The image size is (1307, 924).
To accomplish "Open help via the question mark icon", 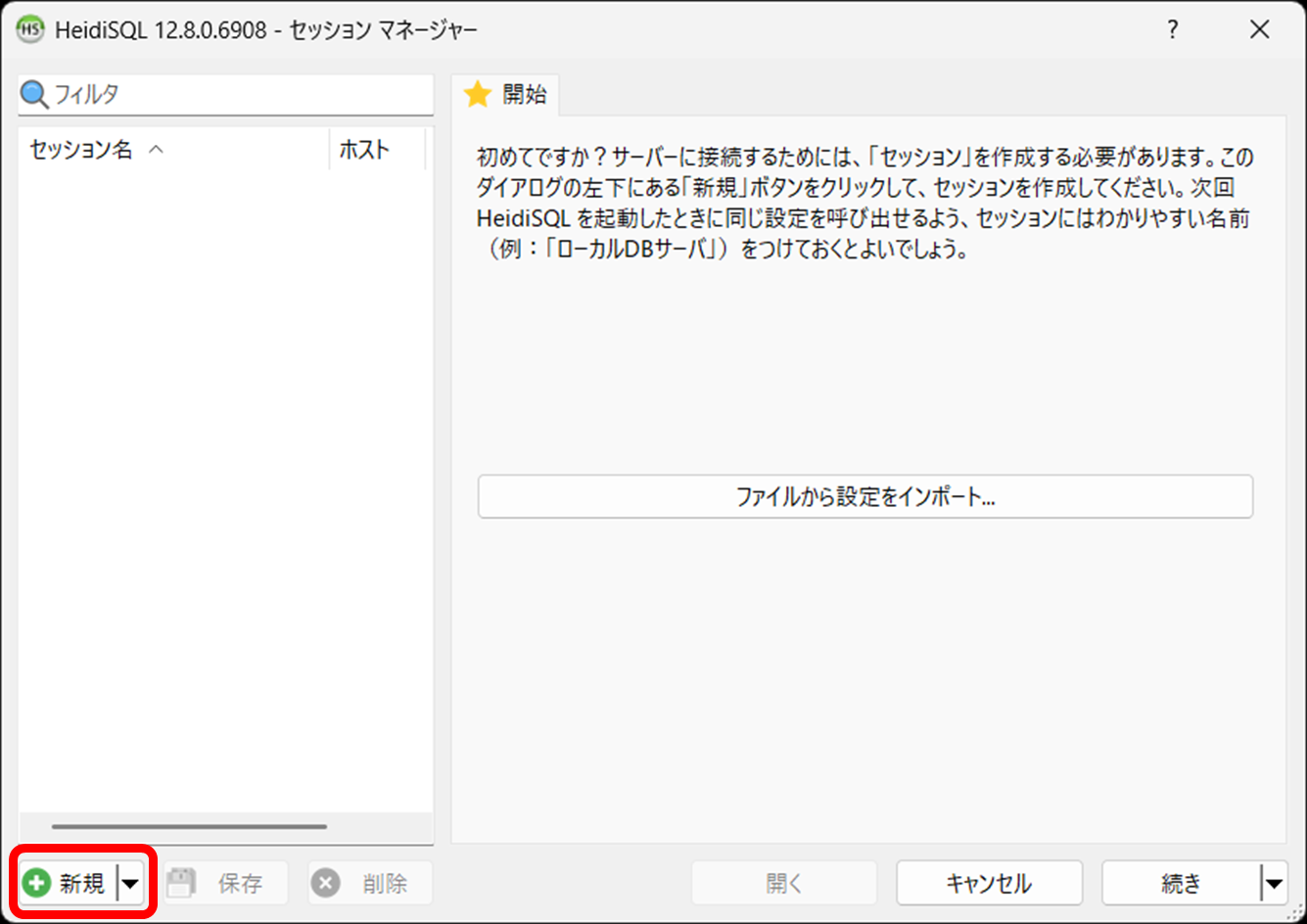I will click(1173, 28).
